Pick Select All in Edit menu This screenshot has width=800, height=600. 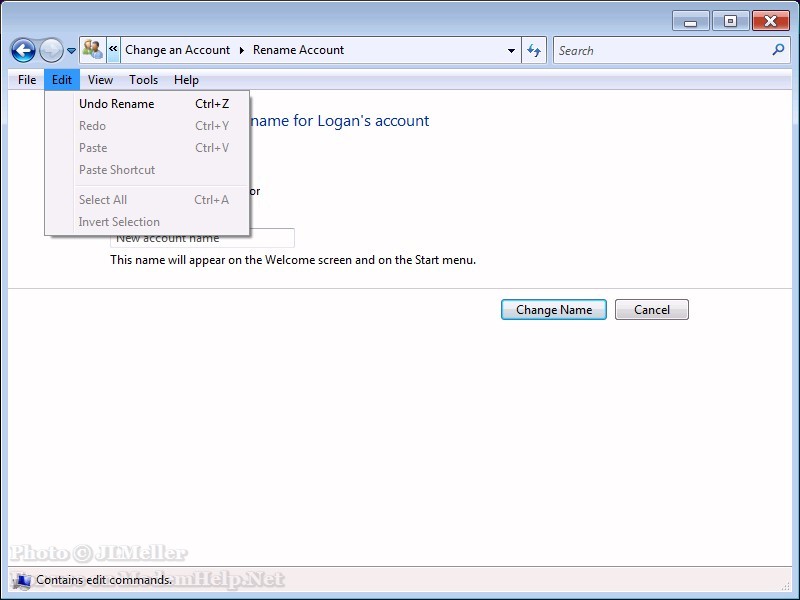click(x=147, y=199)
